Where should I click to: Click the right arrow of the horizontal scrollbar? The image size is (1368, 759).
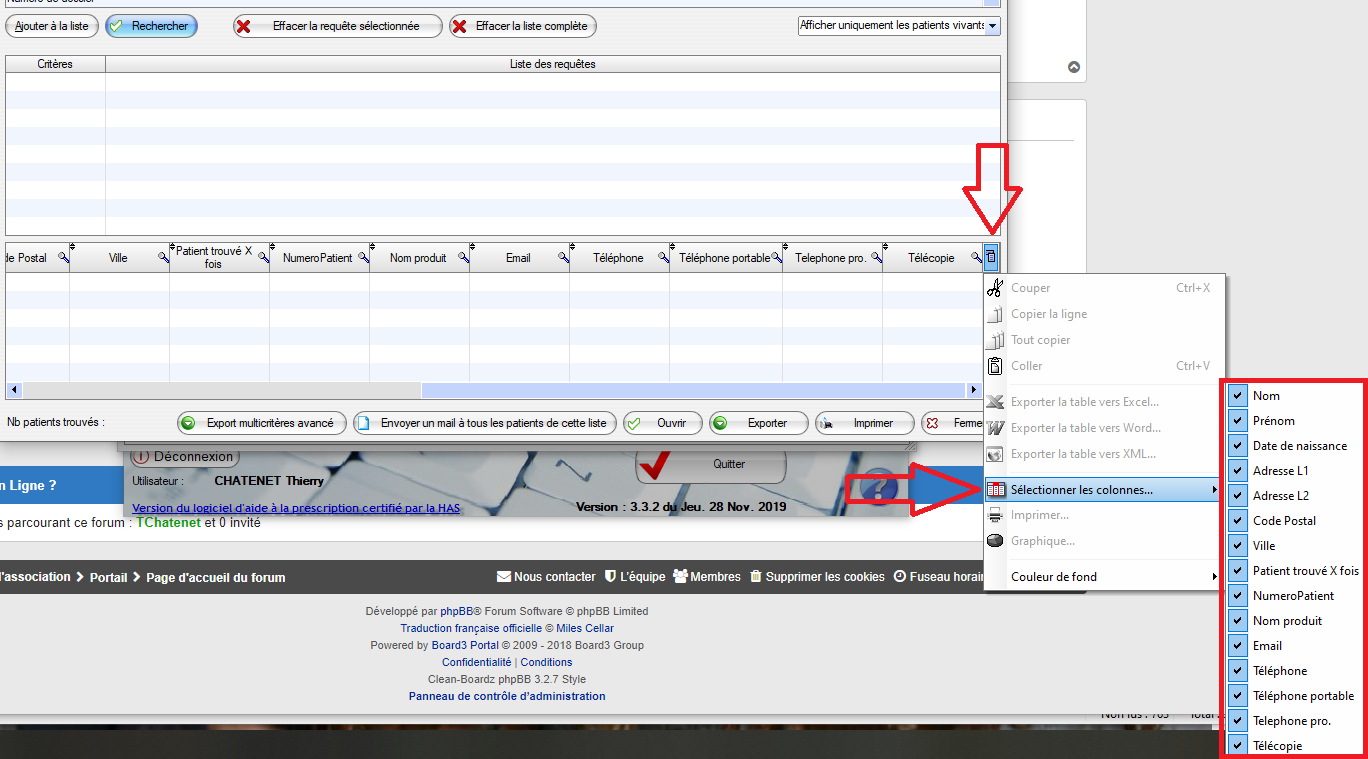pos(975,390)
